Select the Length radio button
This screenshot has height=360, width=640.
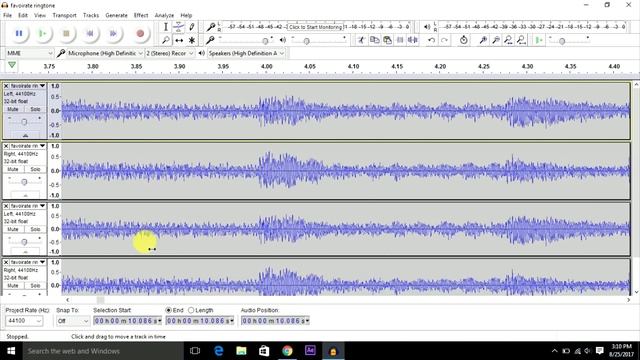(x=191, y=310)
